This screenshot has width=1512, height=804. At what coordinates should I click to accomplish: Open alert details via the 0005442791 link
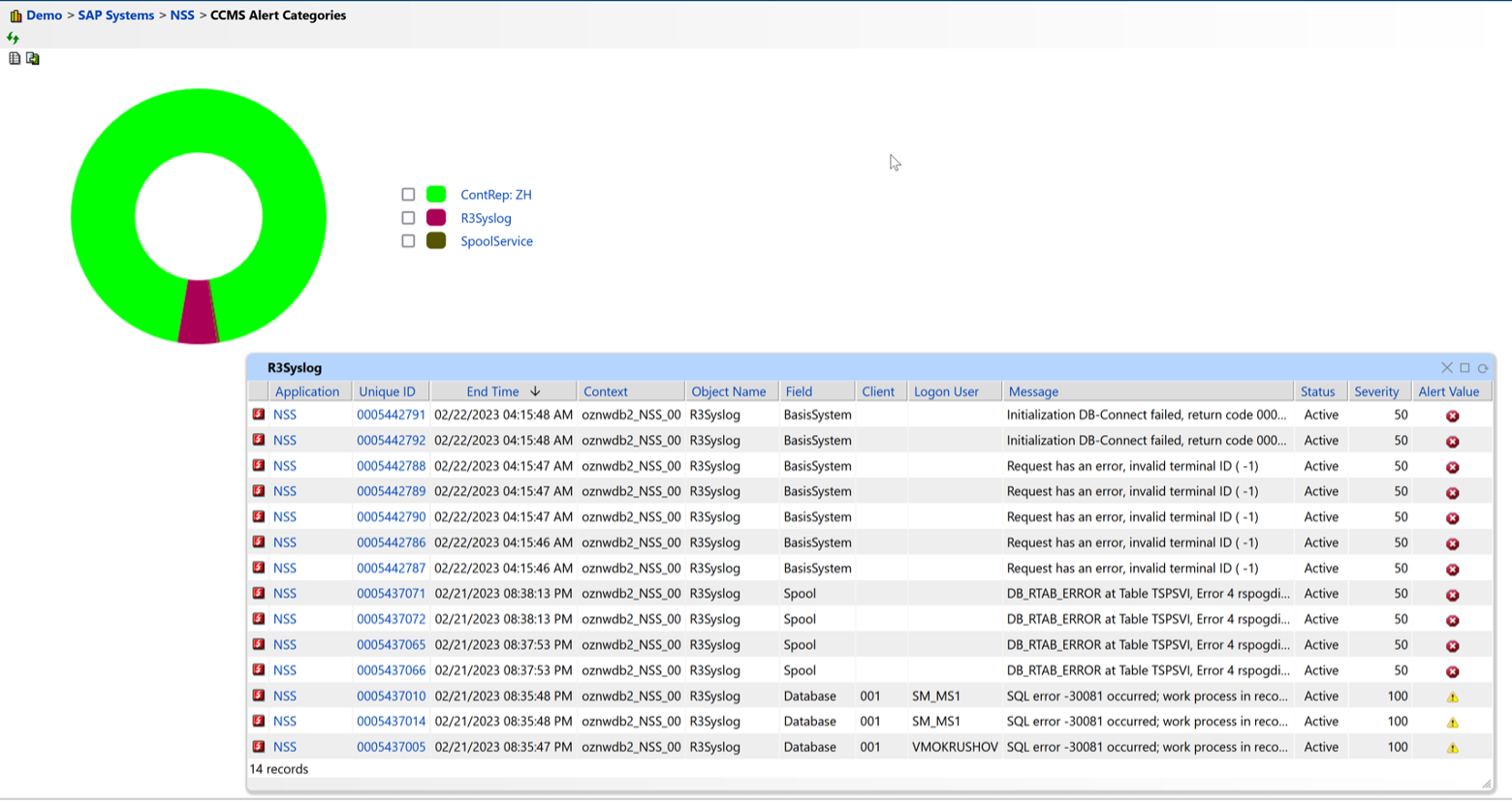click(391, 415)
